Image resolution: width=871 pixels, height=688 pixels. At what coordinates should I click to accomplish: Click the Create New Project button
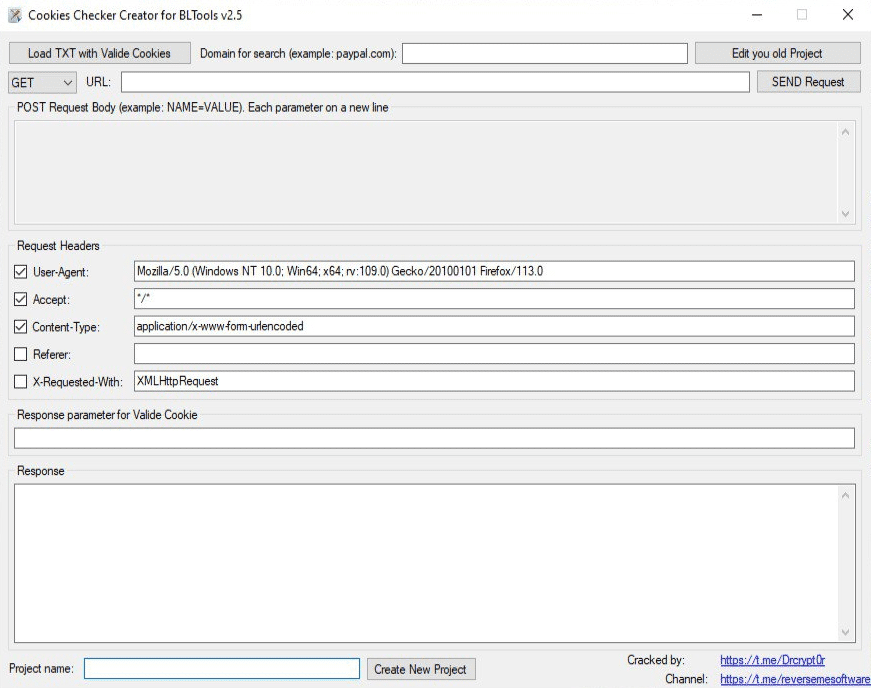tap(421, 668)
